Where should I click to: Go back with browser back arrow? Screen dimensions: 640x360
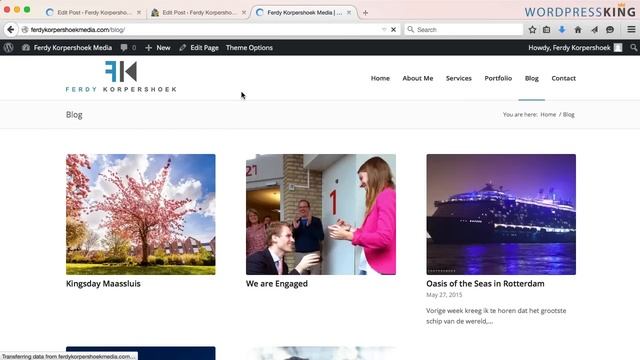pyautogui.click(x=11, y=29)
